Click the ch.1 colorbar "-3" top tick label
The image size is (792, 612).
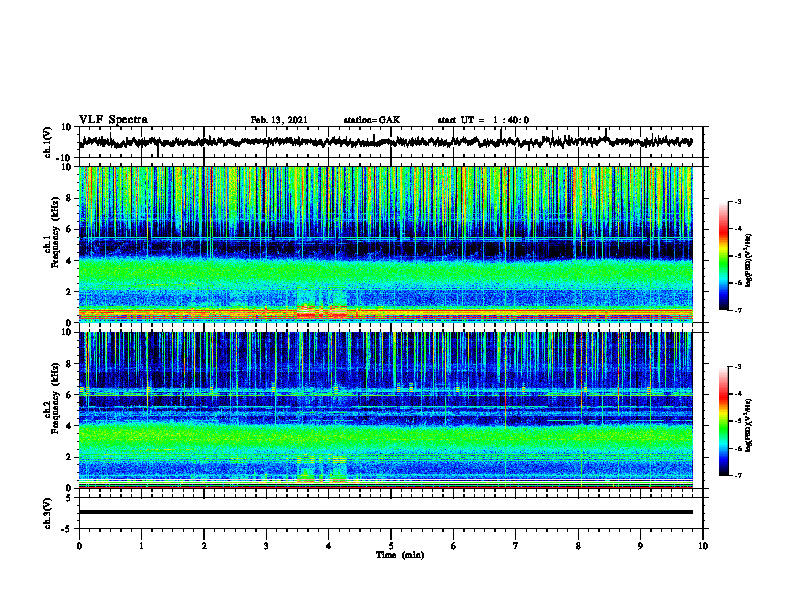[738, 202]
